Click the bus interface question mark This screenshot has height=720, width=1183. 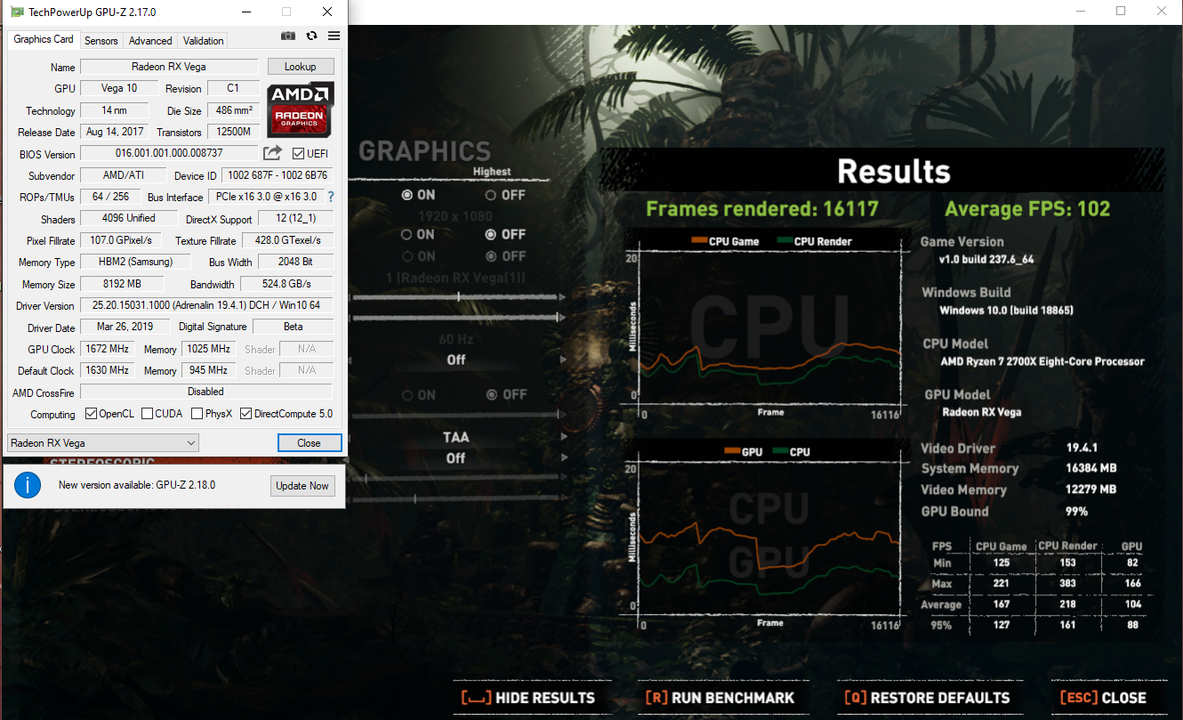330,196
